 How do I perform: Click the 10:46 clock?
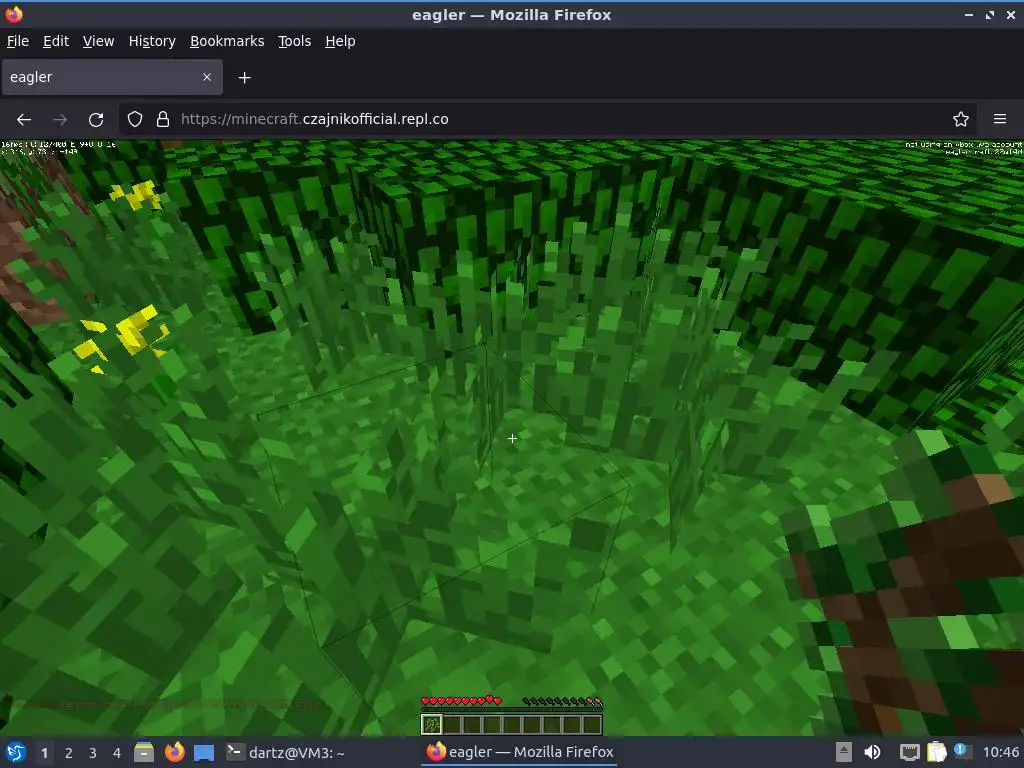1000,752
